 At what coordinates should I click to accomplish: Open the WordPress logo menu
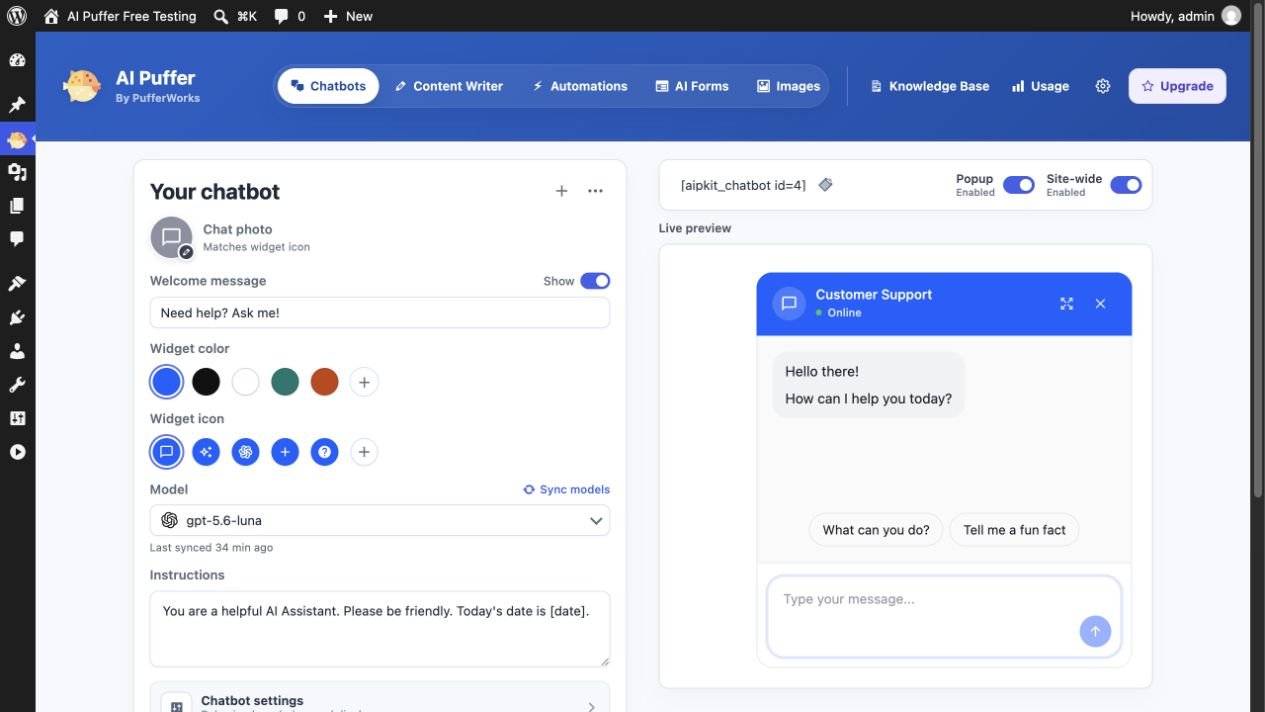(17, 16)
